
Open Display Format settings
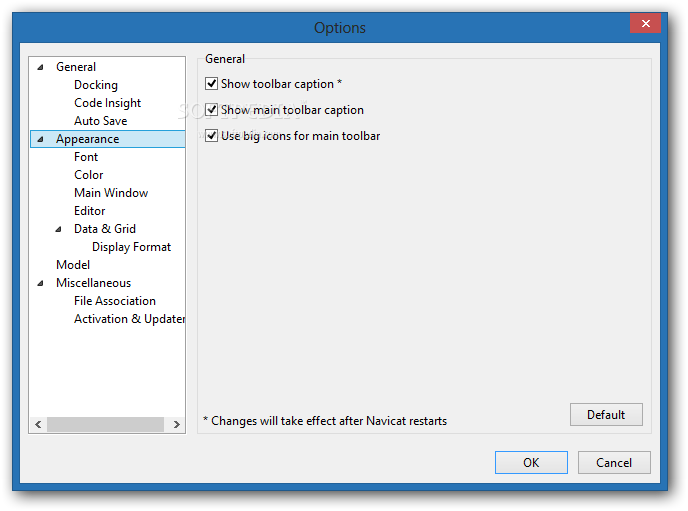[131, 247]
